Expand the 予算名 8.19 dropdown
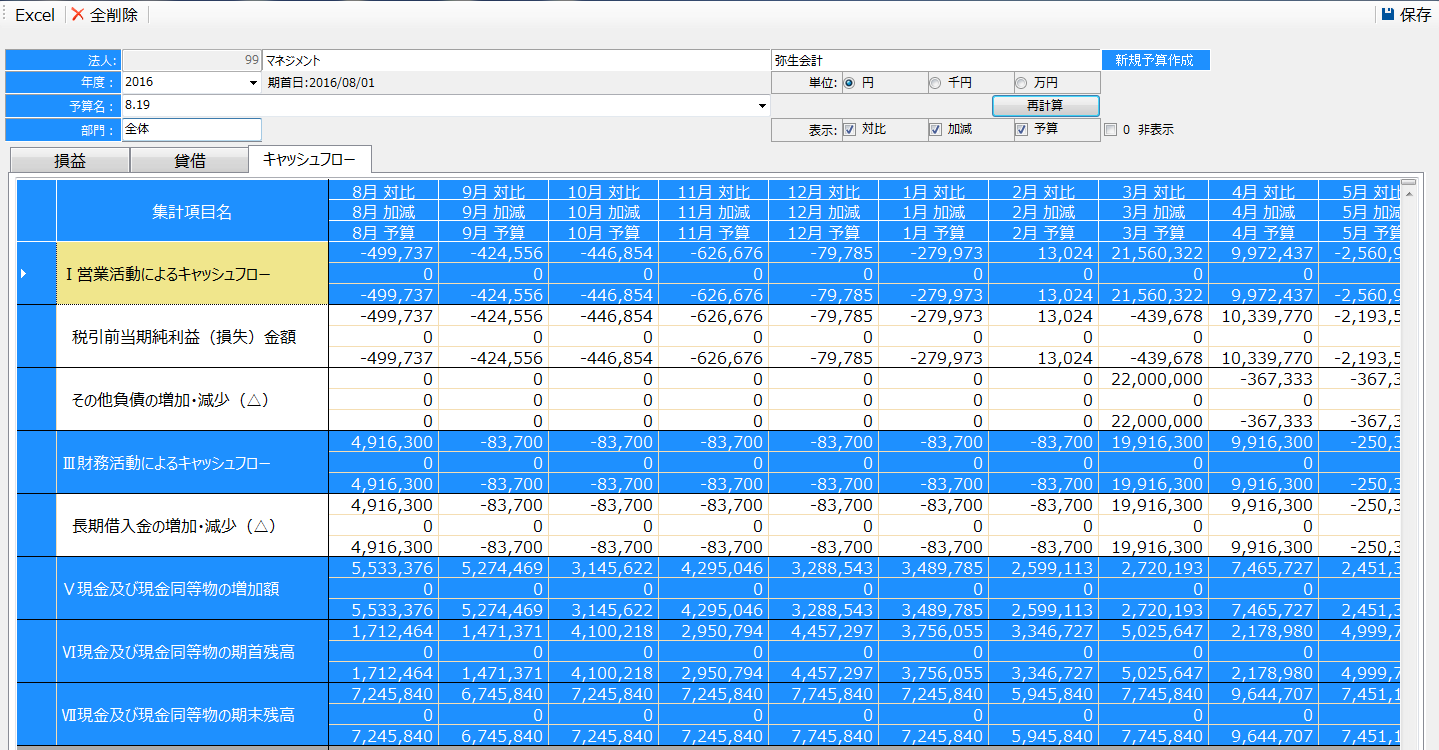Image resolution: width=1439 pixels, height=750 pixels. [762, 106]
